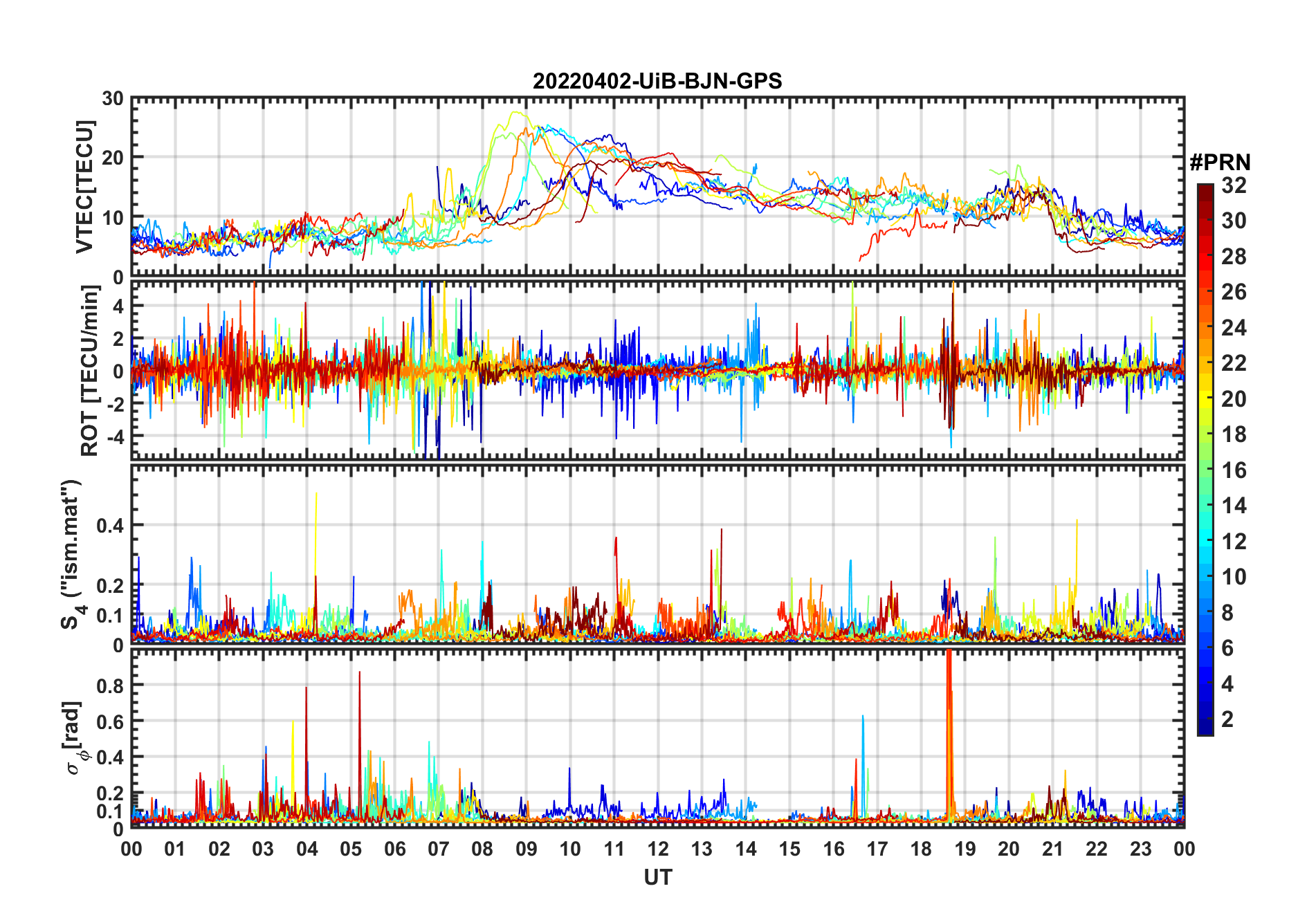1316x920 pixels.
Task: Click the 0.4 tick label on S4 axis
Action: (x=111, y=525)
